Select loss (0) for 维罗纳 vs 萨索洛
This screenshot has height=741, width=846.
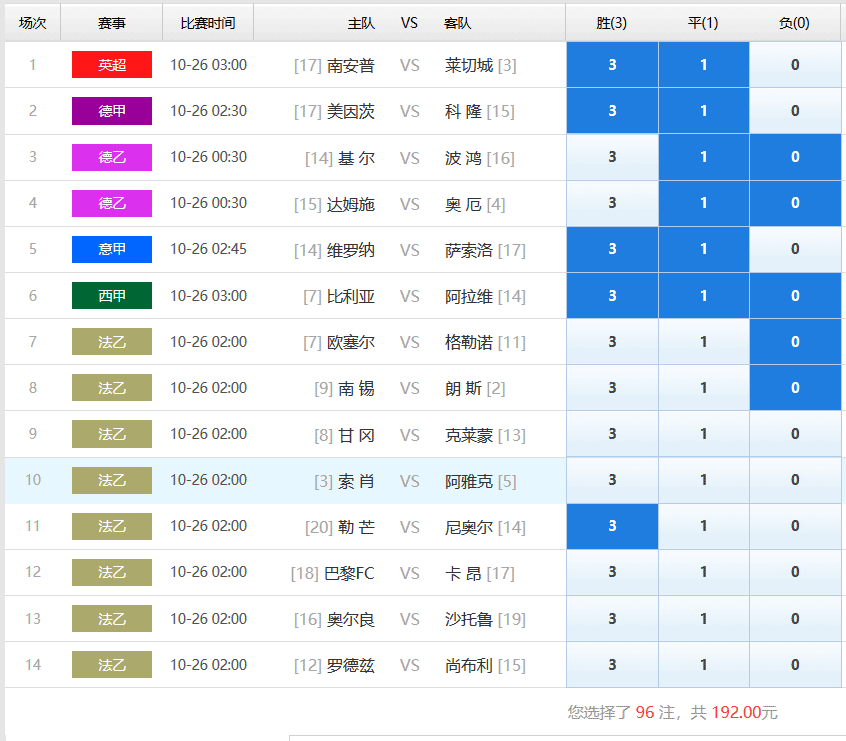tap(795, 249)
